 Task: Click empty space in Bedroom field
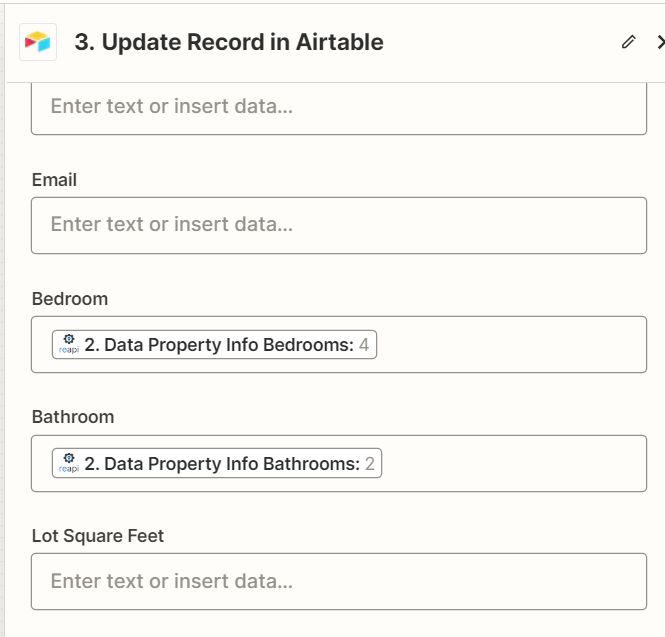pyautogui.click(x=509, y=344)
